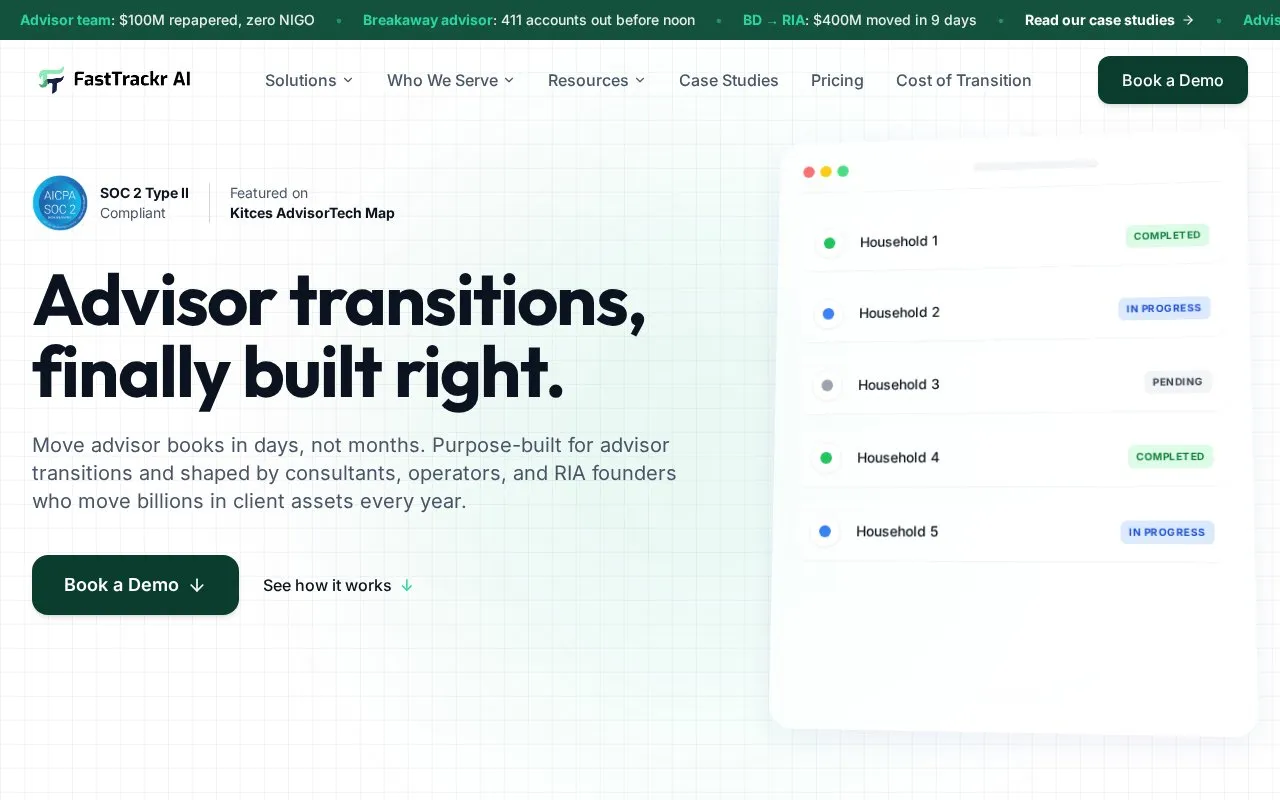This screenshot has height=800, width=1280.
Task: Select the Household 1 row
Action: point(1010,240)
